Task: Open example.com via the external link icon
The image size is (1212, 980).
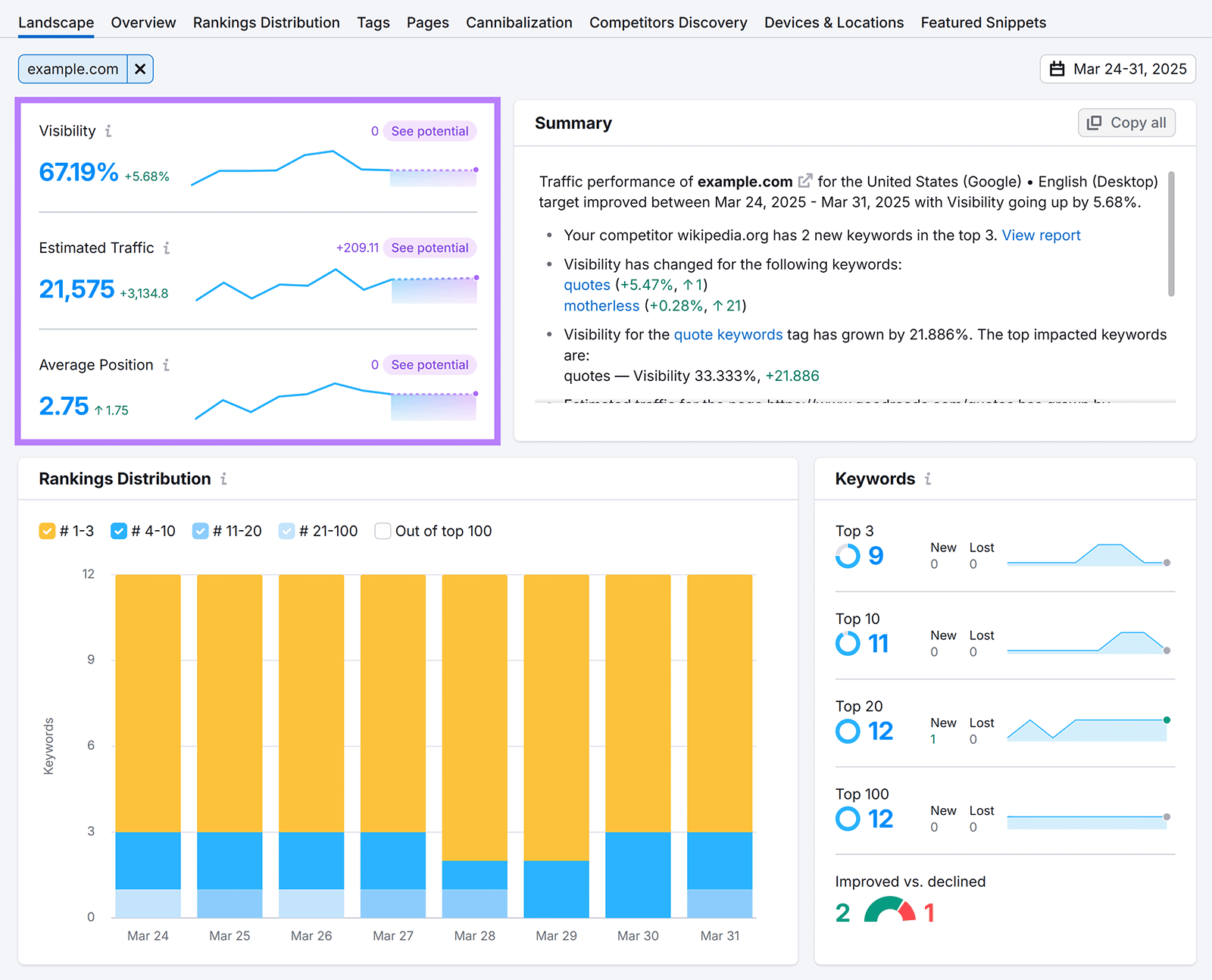Action: tap(804, 180)
